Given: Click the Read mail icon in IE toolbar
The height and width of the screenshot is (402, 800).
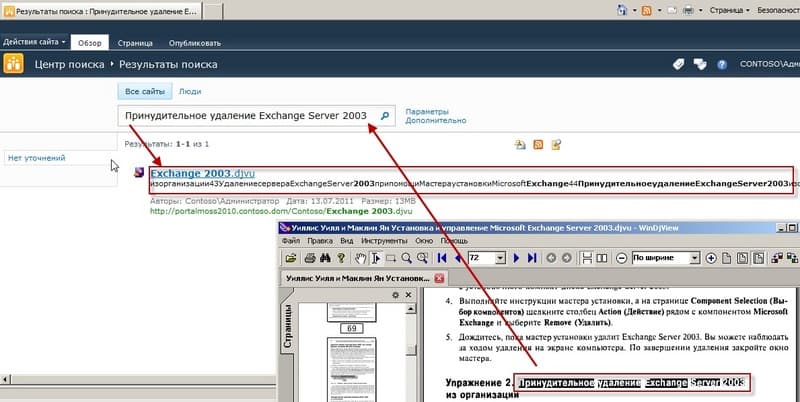Looking at the screenshot, I should pos(672,10).
